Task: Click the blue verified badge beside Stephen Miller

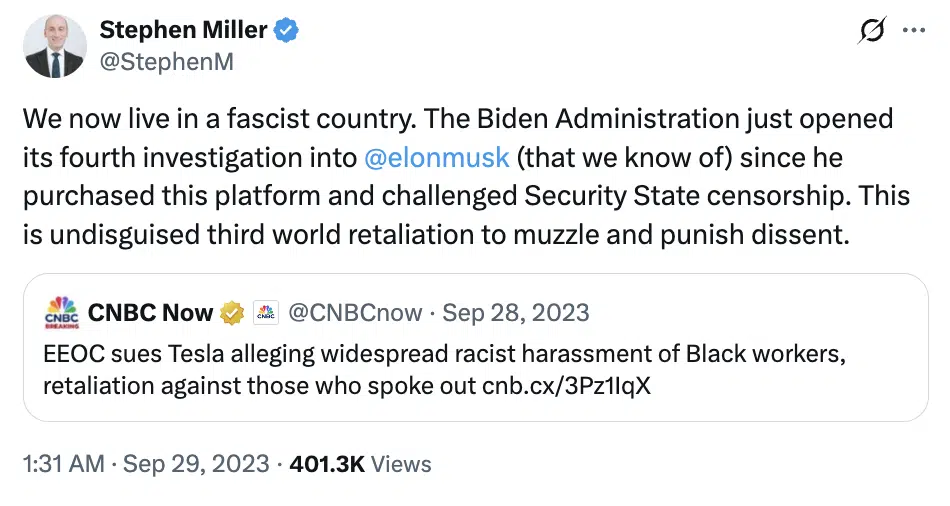Action: pyautogui.click(x=286, y=31)
